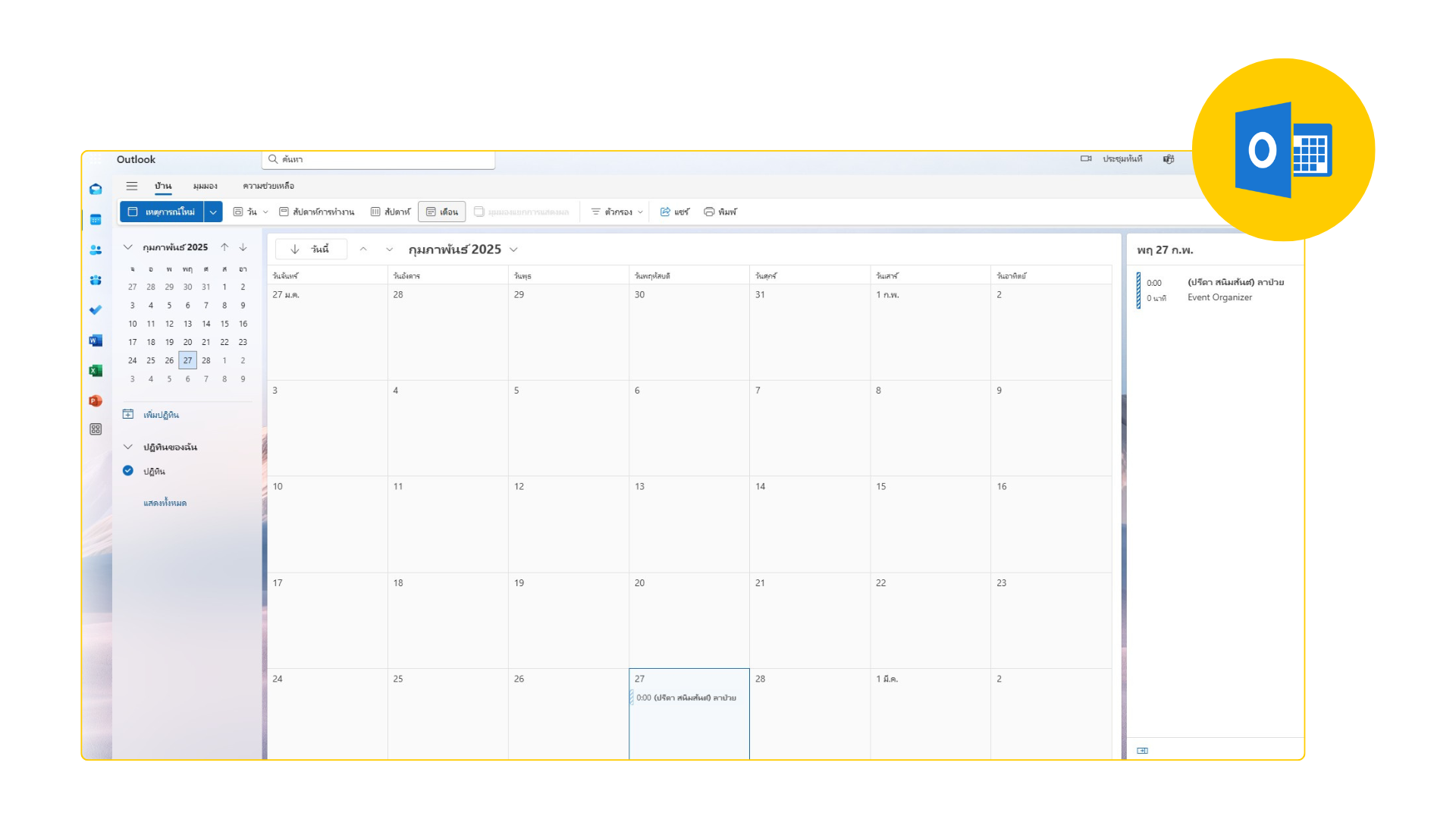Click the New event (เหตุการณ์ใหม่) button
The width and height of the screenshot is (1456, 819).
pyautogui.click(x=162, y=212)
